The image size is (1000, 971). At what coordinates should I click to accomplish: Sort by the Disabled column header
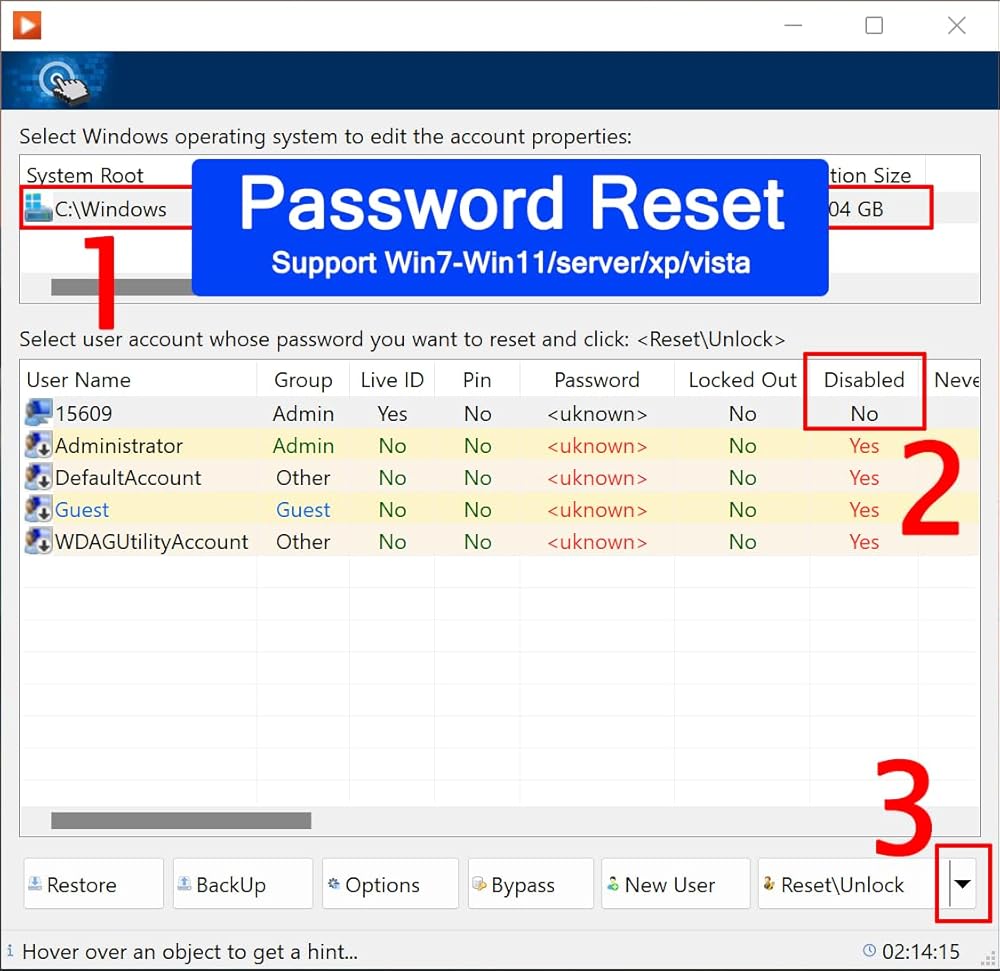tap(863, 380)
